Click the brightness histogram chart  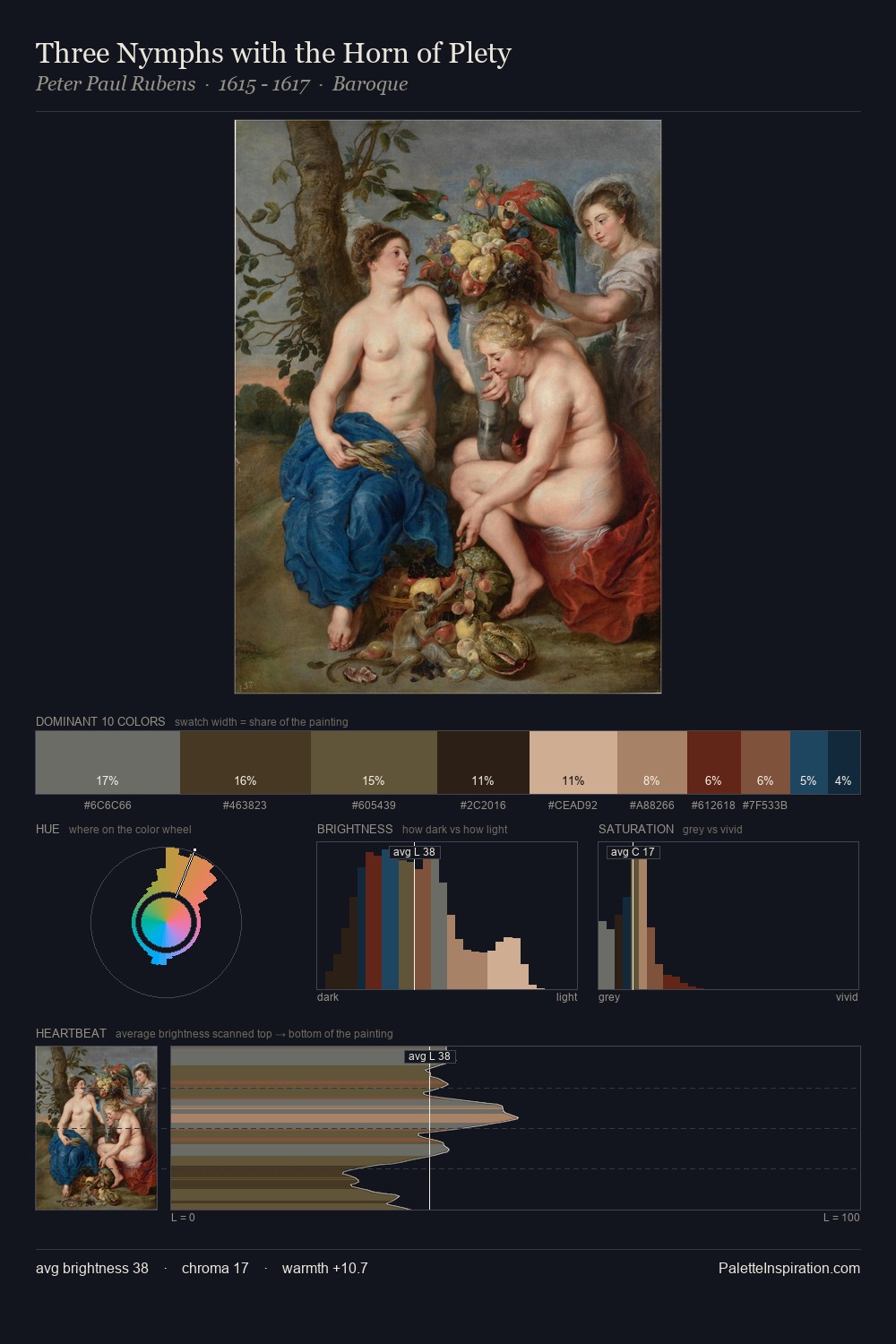point(447,916)
